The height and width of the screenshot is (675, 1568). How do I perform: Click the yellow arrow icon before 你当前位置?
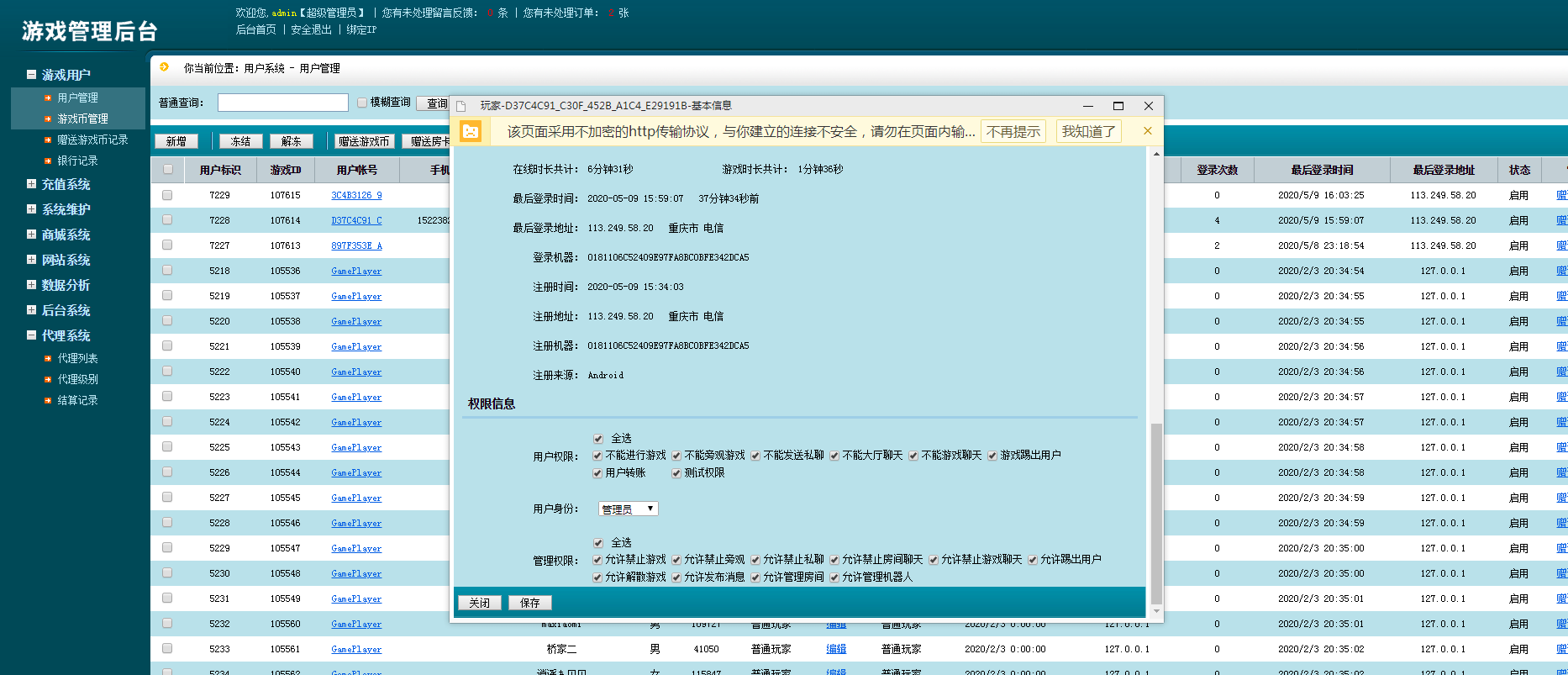(165, 67)
